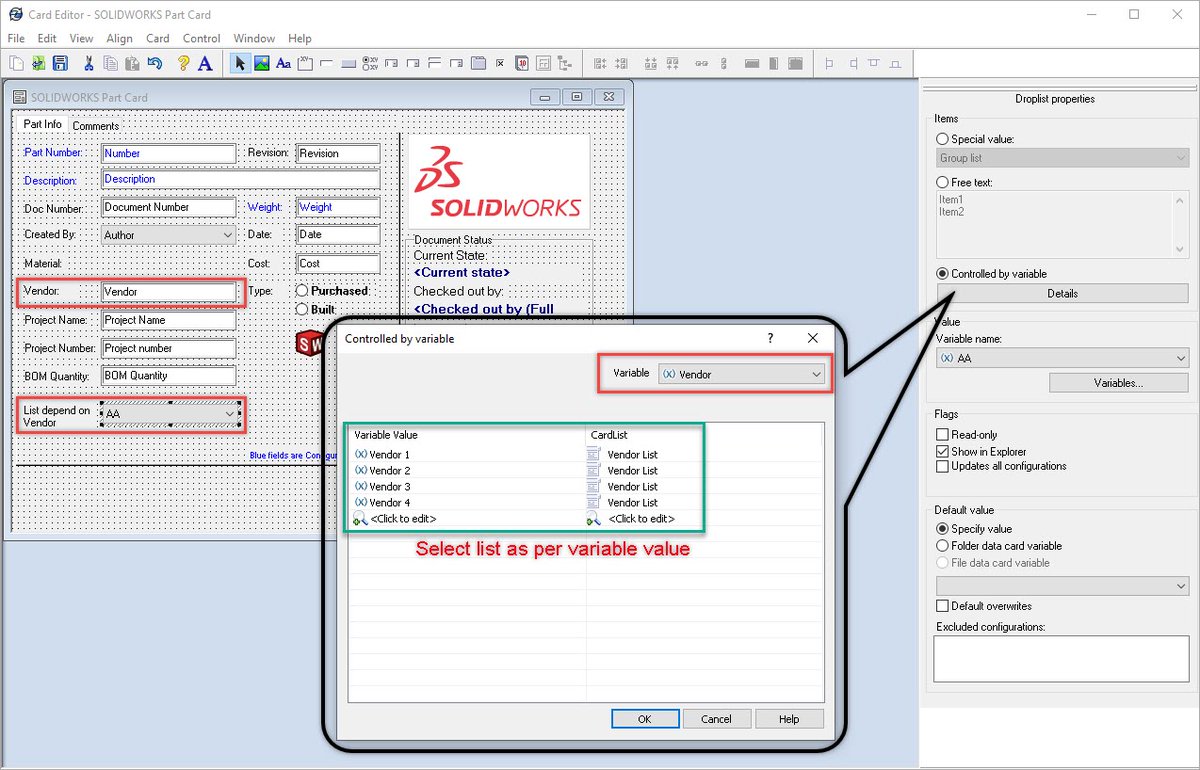Choose the Card search control tool
Viewport: 1200px width, 770px height.
pos(543,63)
